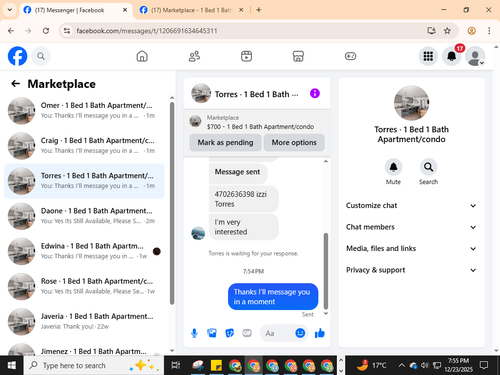Open the Rose conversation
This screenshot has width=500, height=375.
tap(84, 286)
